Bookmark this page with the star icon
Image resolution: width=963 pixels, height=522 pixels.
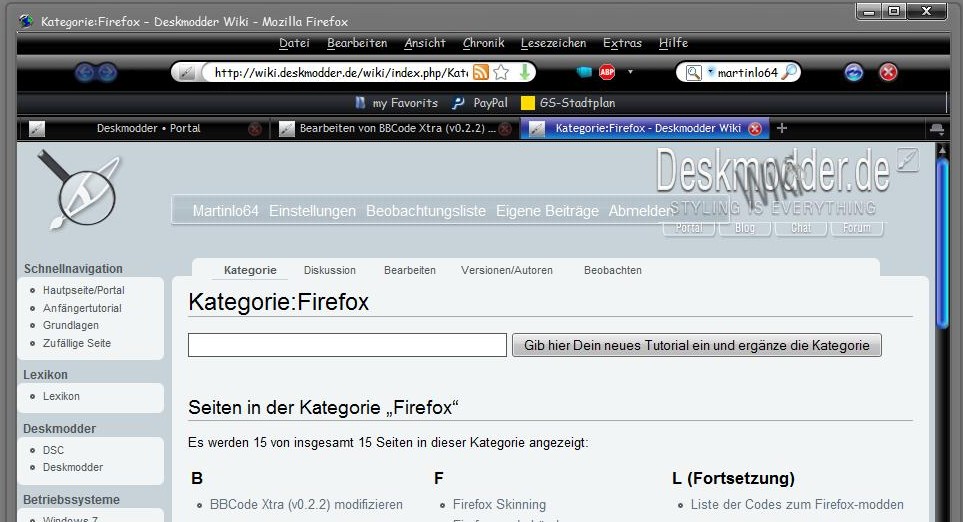pyautogui.click(x=501, y=72)
